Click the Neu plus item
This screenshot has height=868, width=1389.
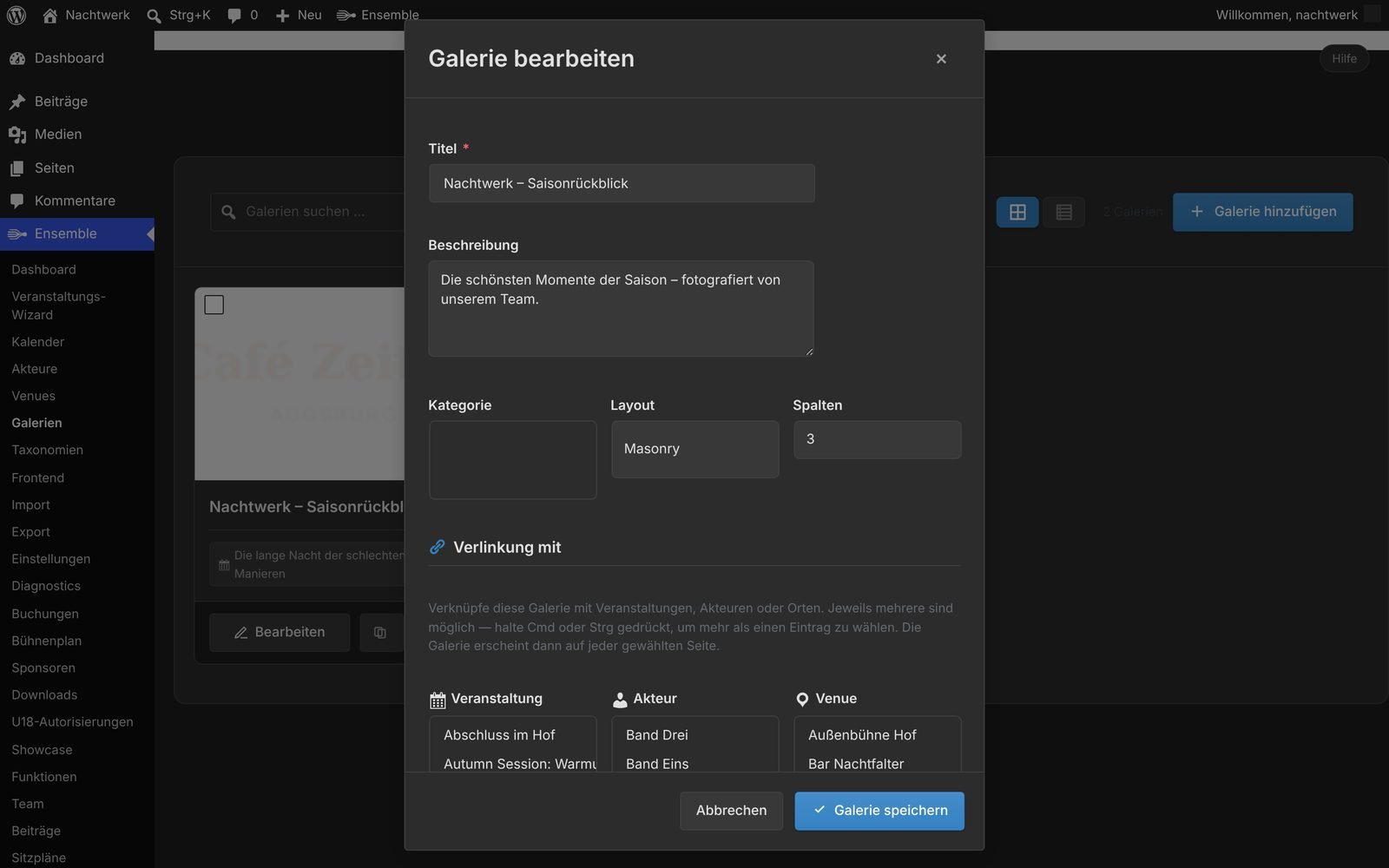pos(298,15)
